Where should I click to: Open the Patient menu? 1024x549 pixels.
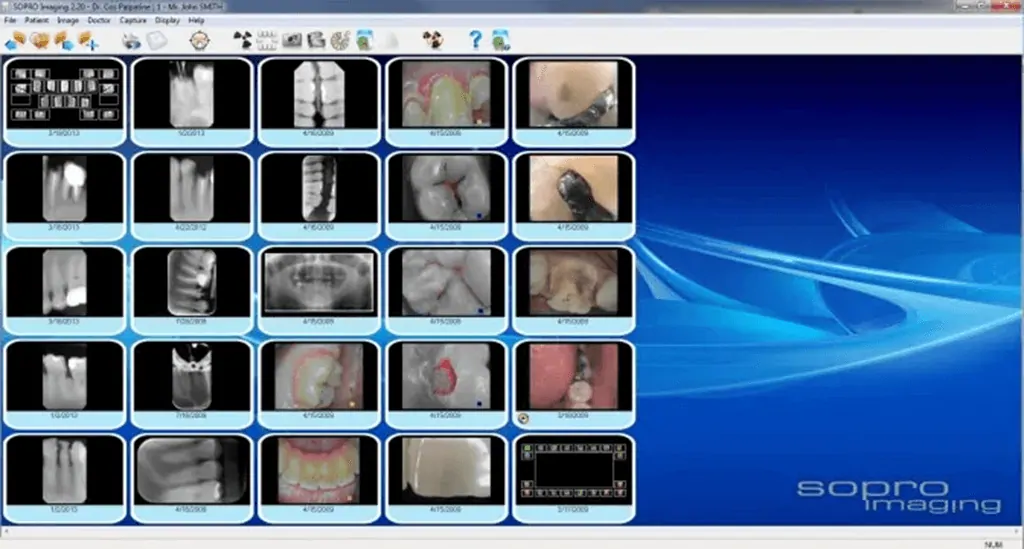pos(37,20)
